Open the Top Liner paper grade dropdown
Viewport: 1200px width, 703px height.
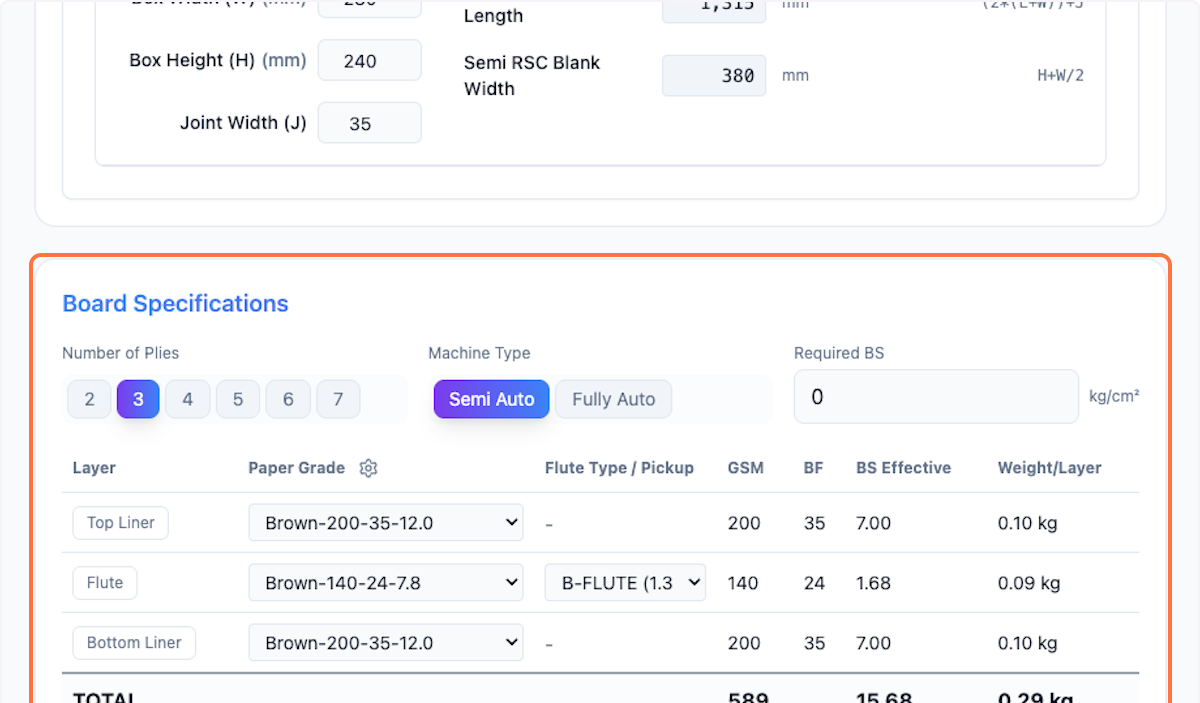pos(385,522)
